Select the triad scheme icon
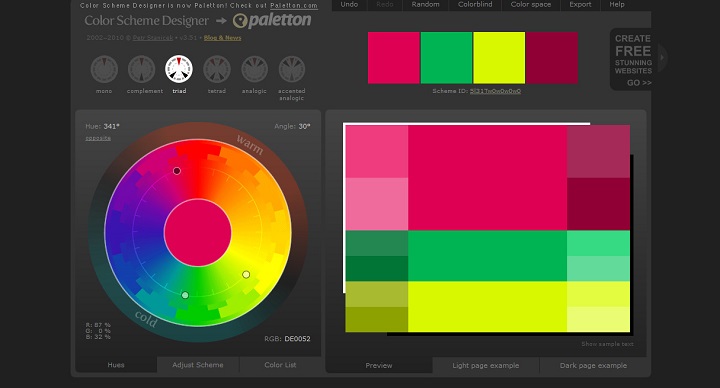 point(179,69)
